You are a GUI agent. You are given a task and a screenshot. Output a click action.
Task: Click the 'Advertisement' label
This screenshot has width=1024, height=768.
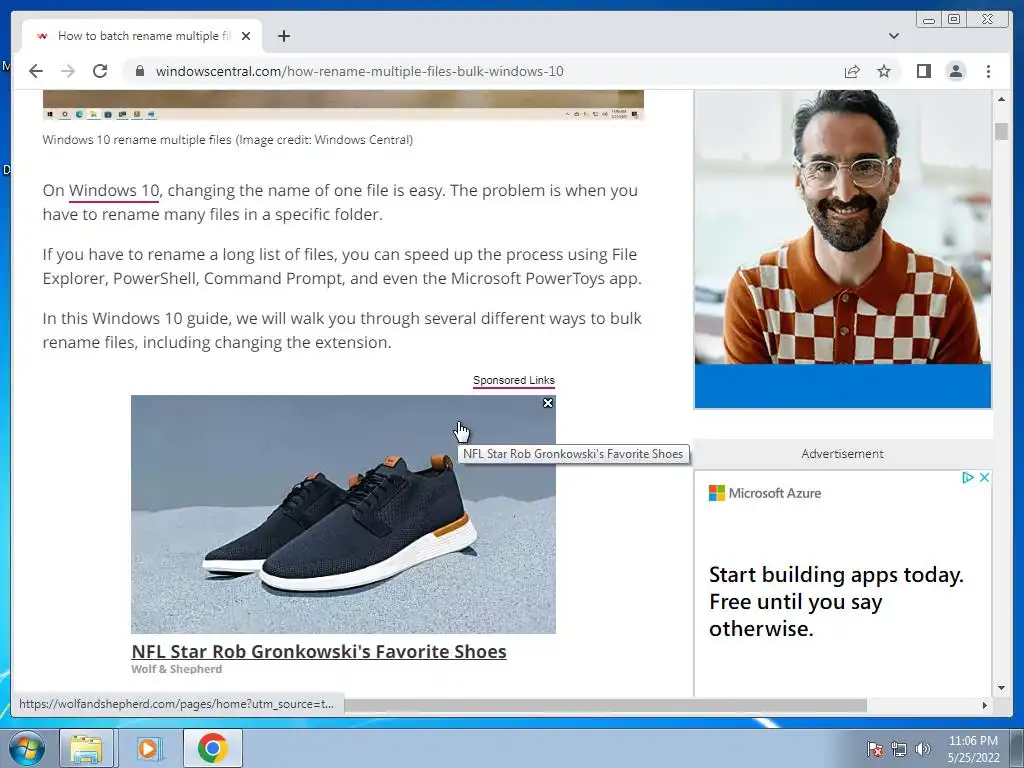(x=842, y=454)
